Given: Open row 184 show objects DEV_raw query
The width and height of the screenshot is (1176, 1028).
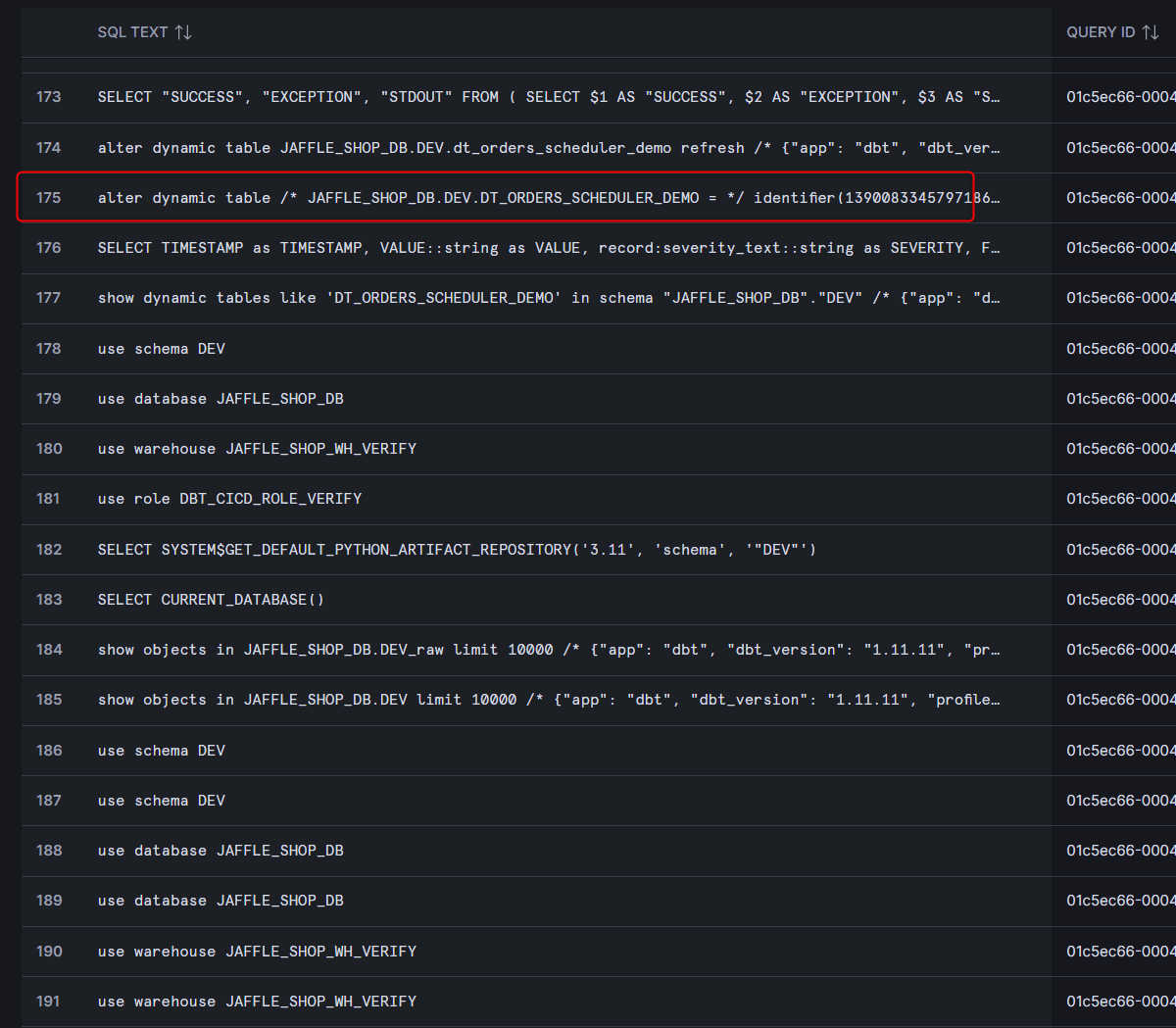Looking at the screenshot, I should point(549,650).
